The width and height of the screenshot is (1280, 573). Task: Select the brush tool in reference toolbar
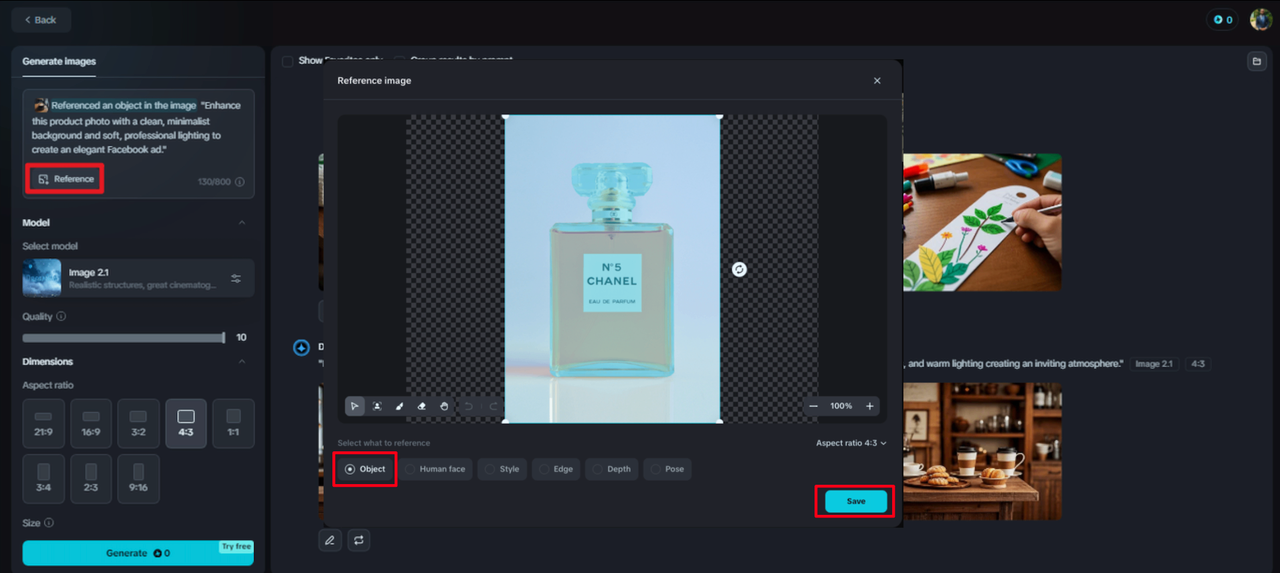coord(399,406)
